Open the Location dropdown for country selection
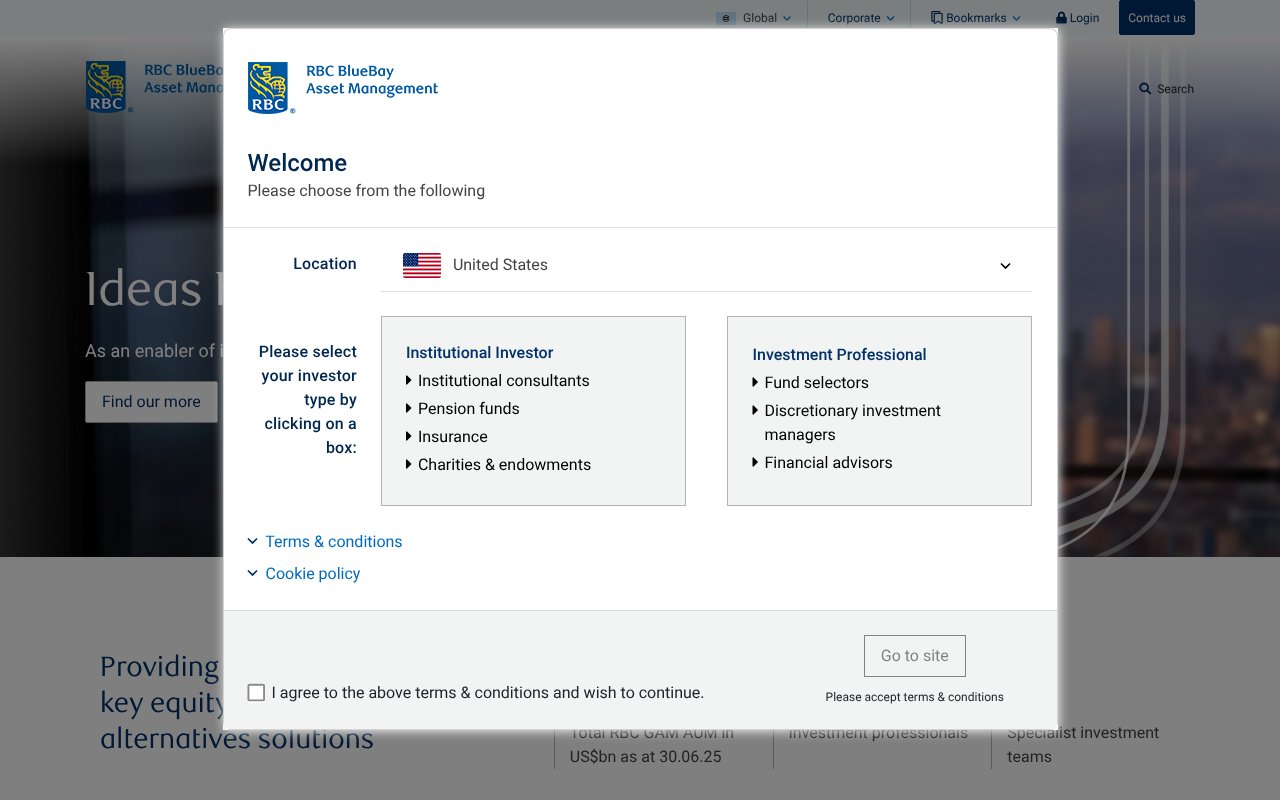This screenshot has width=1280, height=800. 1004,265
